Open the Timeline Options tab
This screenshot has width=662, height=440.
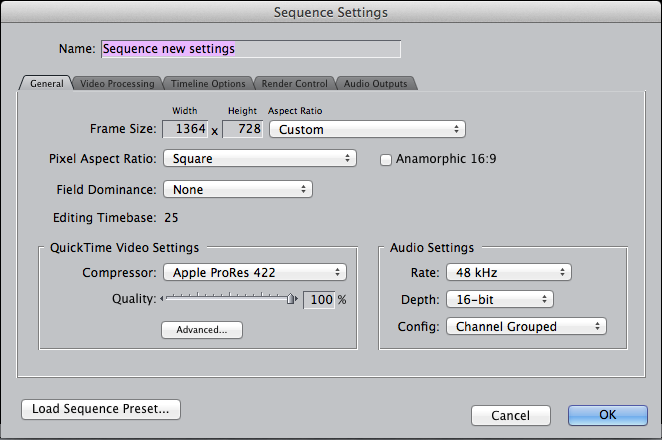point(207,84)
